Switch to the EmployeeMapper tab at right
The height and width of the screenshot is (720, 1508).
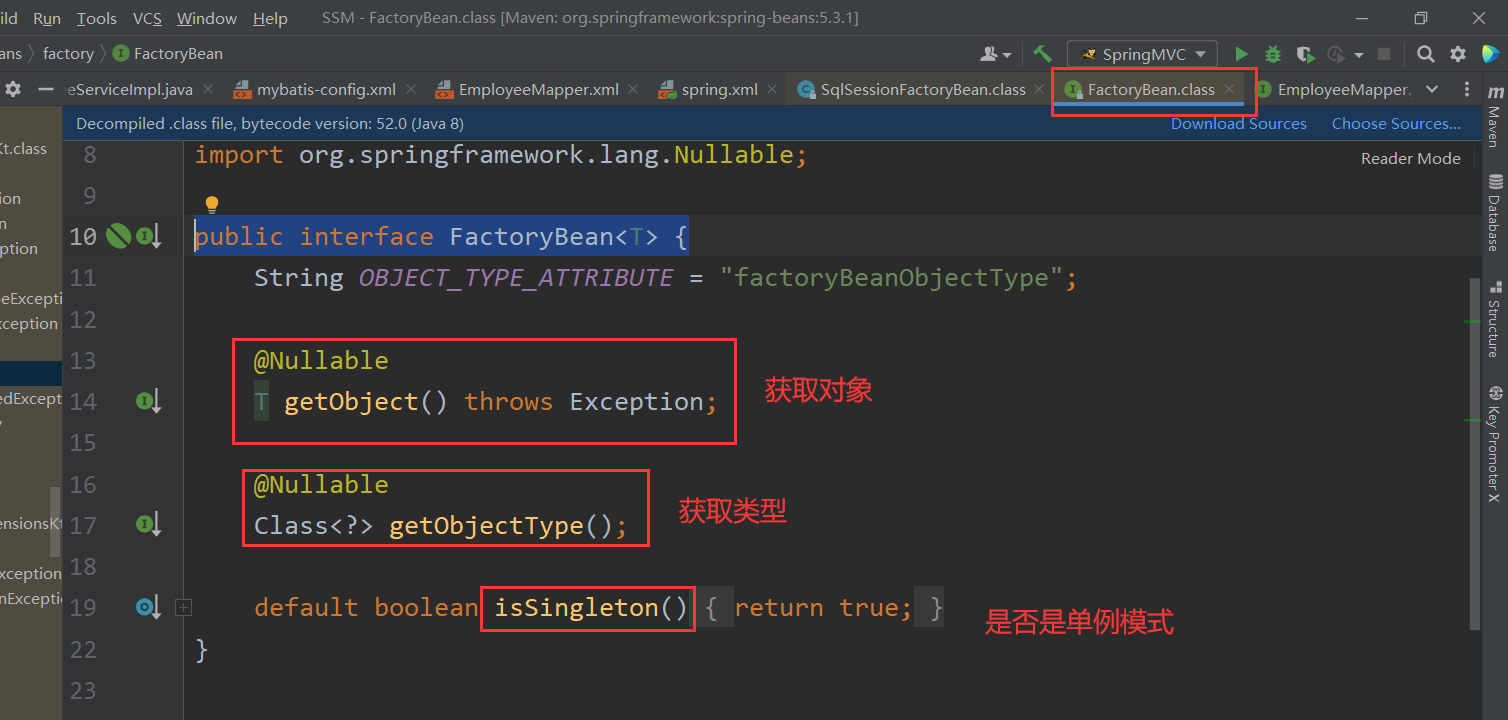coord(1334,89)
